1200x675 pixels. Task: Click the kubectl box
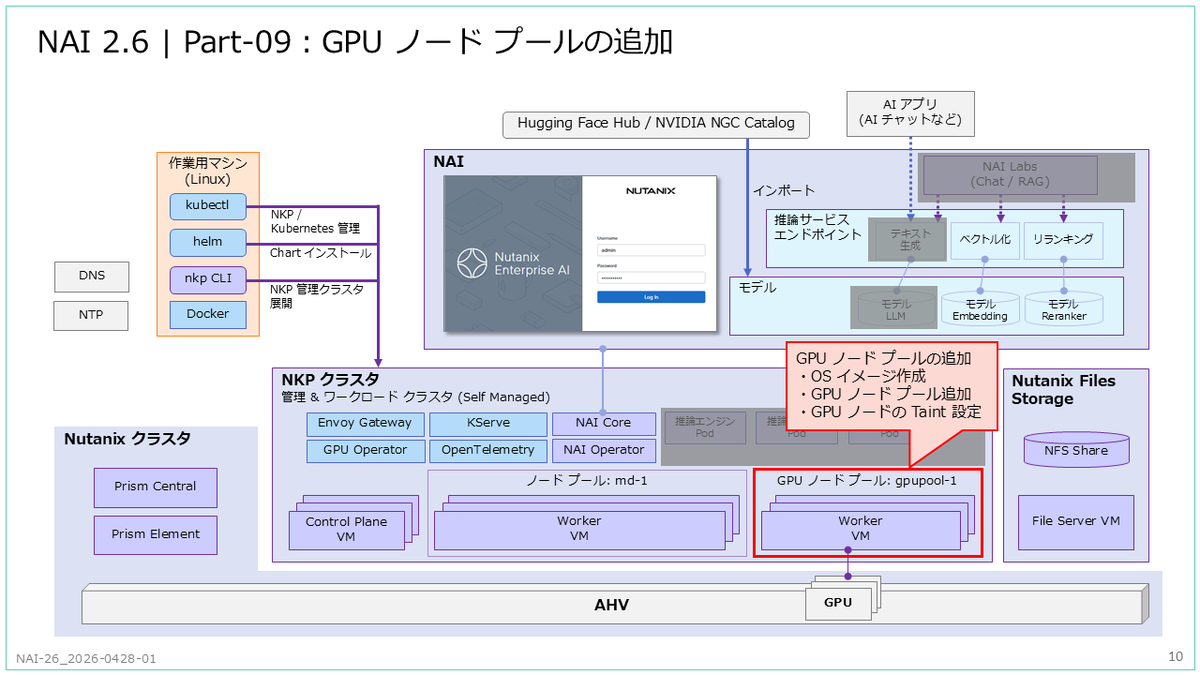(x=207, y=206)
